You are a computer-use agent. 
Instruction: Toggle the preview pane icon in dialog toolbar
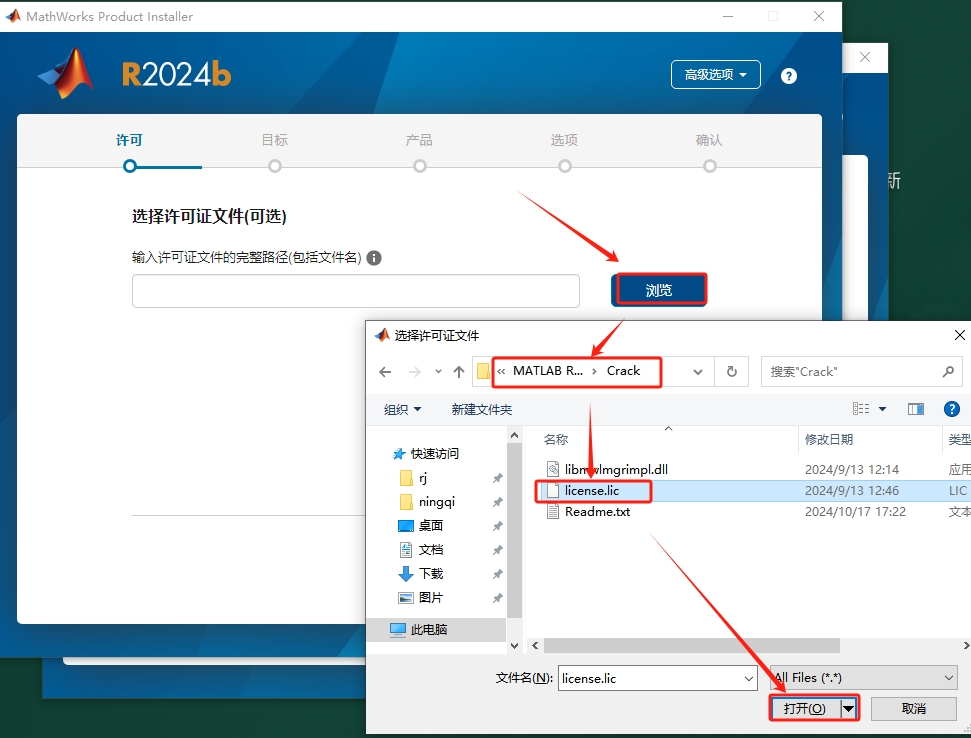click(916, 408)
